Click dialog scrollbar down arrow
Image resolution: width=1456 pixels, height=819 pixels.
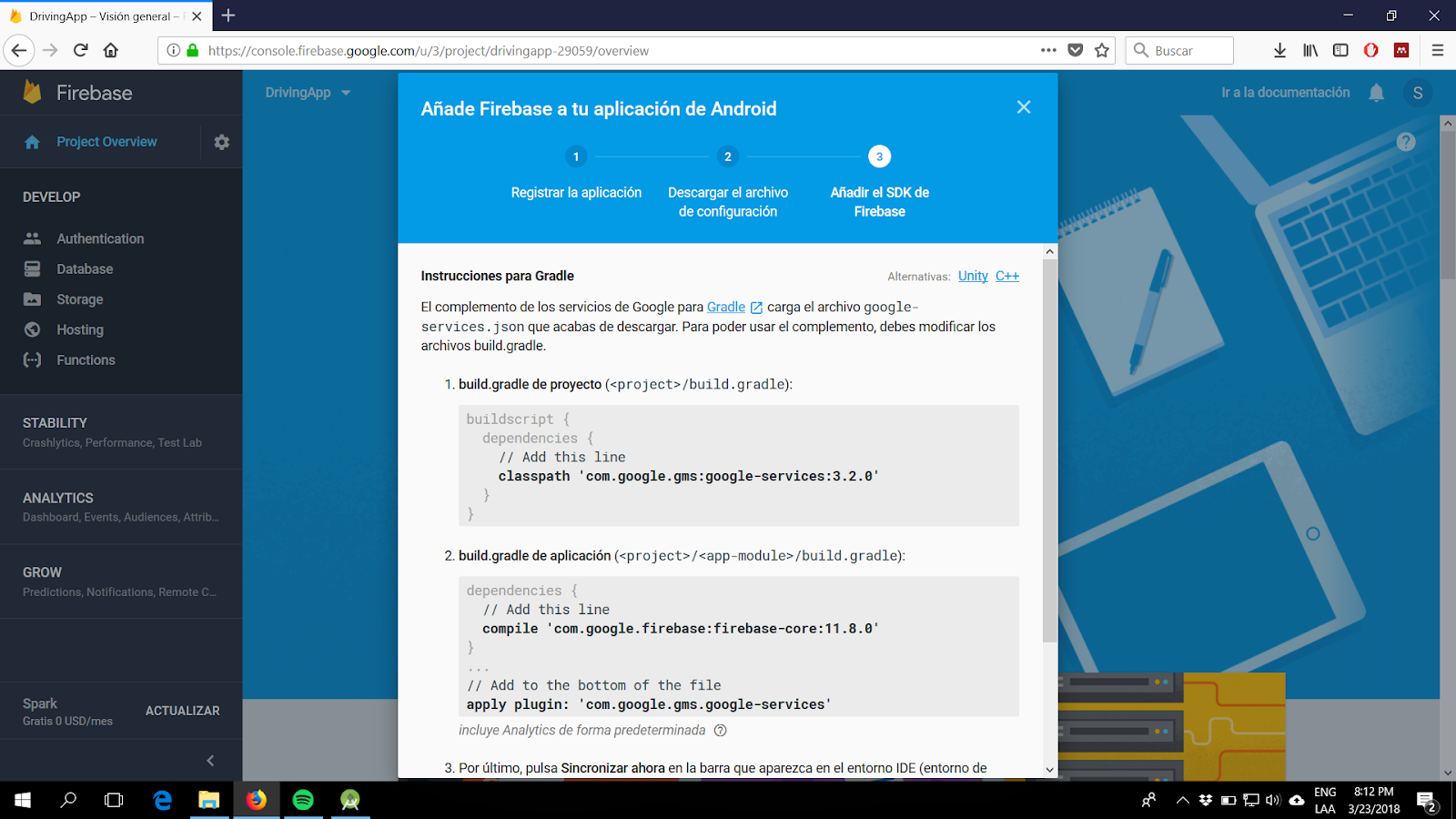click(1049, 770)
